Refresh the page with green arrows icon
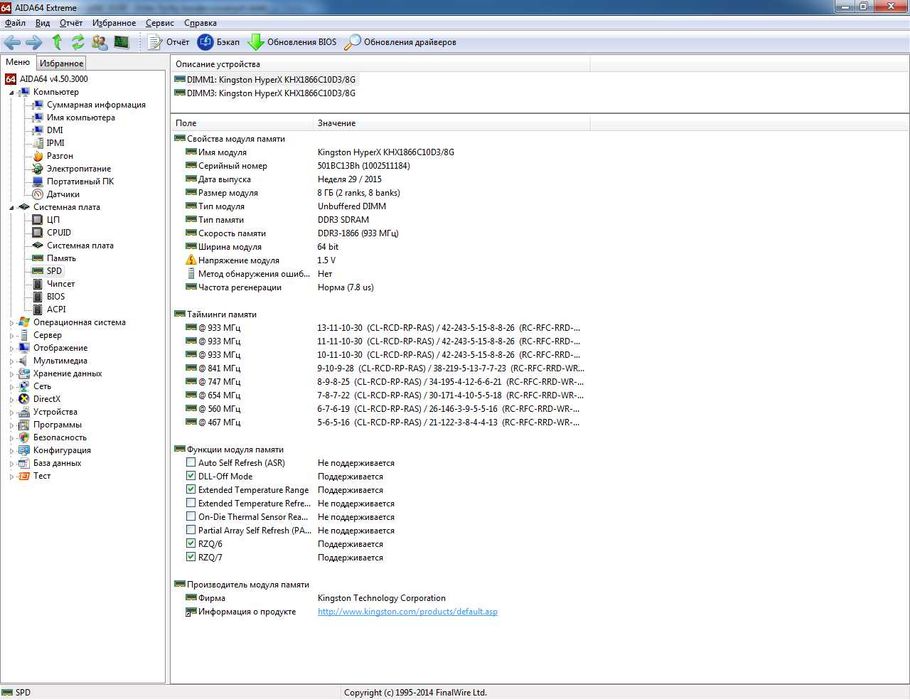 [x=78, y=42]
